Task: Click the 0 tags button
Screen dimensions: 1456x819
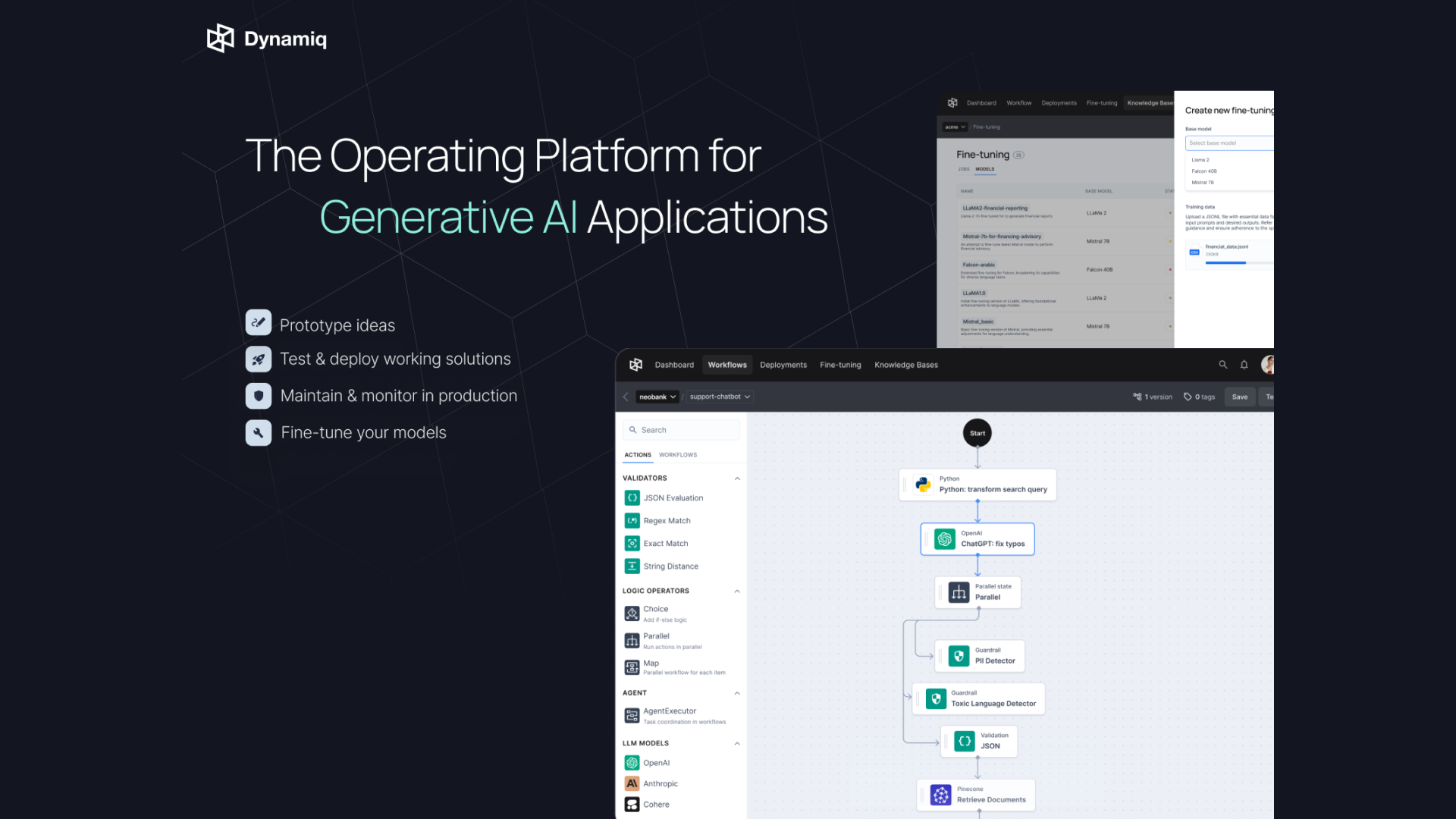Action: coord(1199,397)
